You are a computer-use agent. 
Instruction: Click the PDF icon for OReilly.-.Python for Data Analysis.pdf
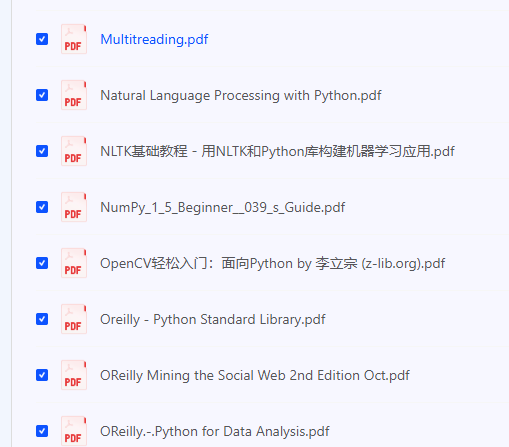point(74,431)
